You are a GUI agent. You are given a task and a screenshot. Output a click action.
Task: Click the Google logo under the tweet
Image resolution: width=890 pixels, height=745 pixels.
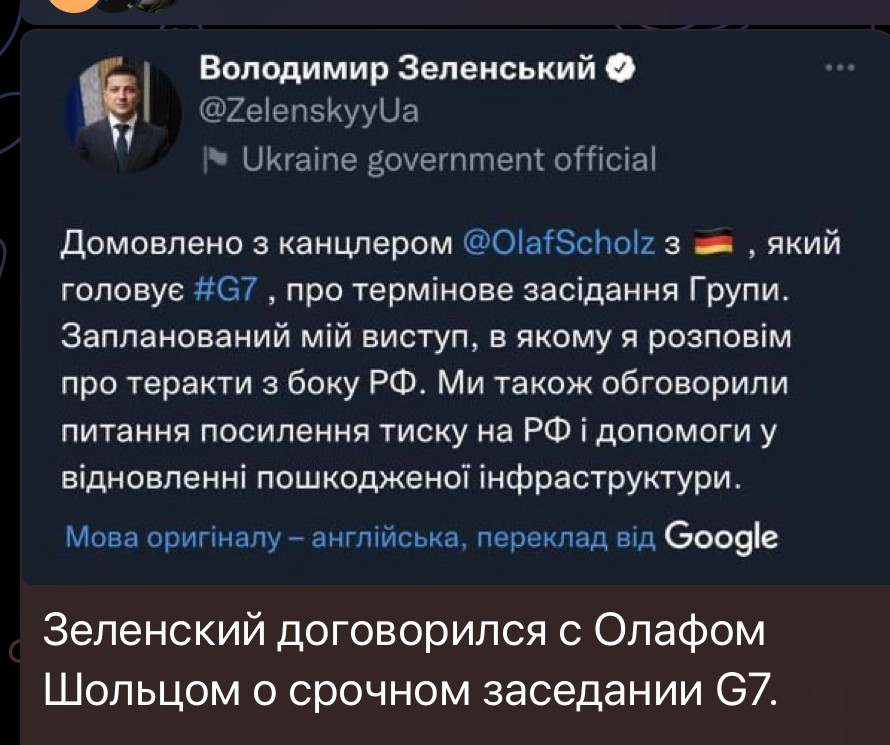click(x=720, y=537)
